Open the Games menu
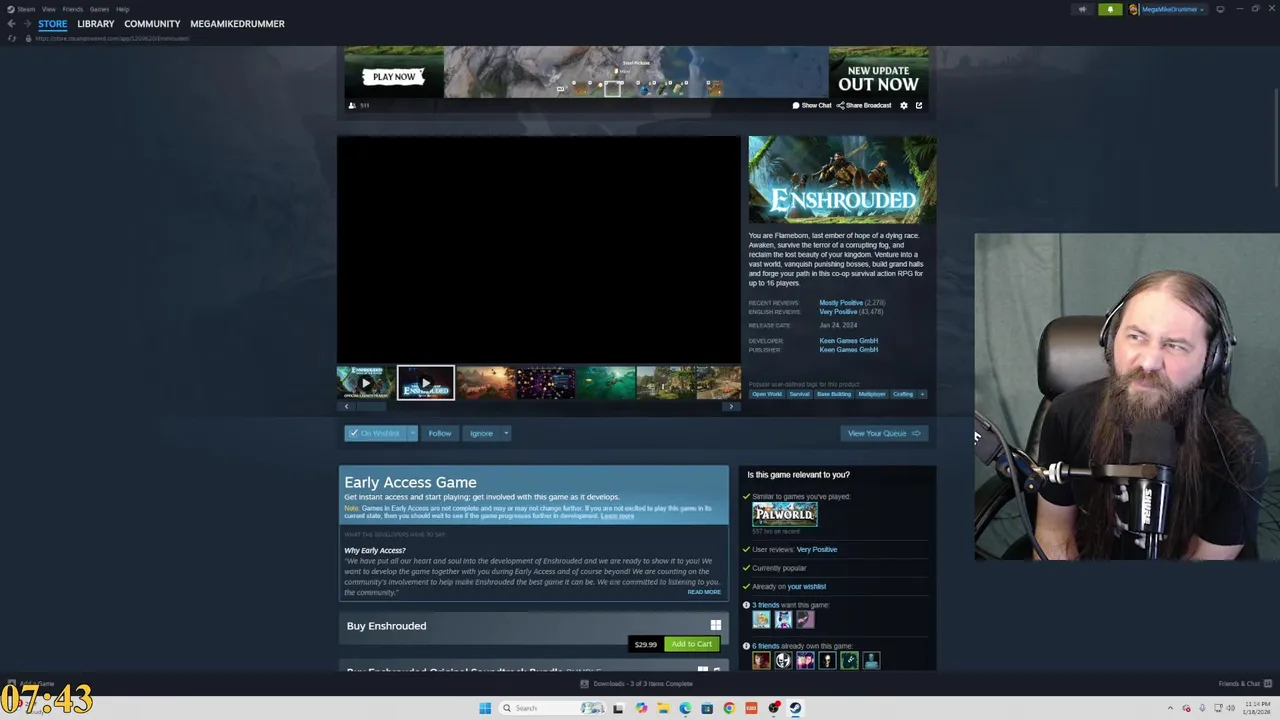The image size is (1280, 720). pos(99,9)
